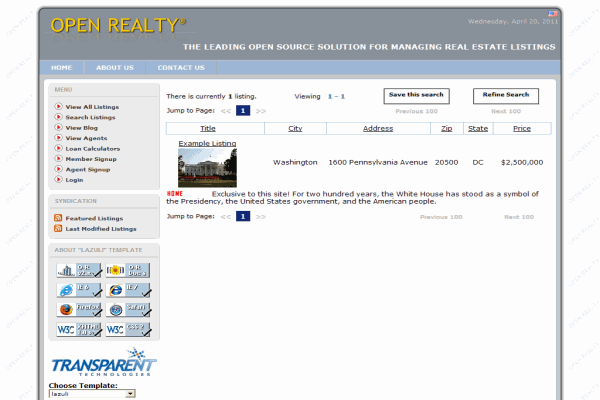Screen dimensions: 600x400
Task: Open the Last Modified Listings RSS feed icon
Action: [58, 229]
